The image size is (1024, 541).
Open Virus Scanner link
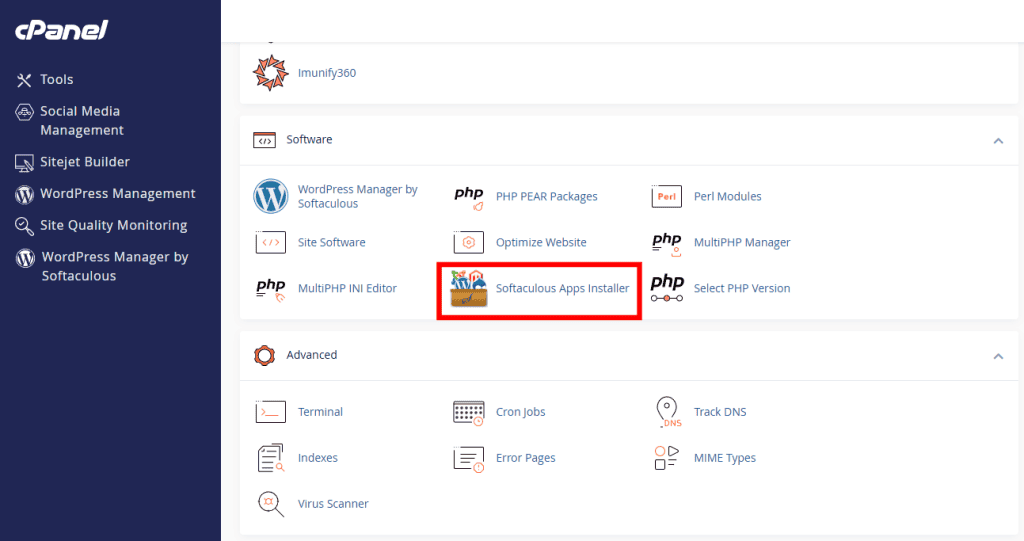click(333, 504)
